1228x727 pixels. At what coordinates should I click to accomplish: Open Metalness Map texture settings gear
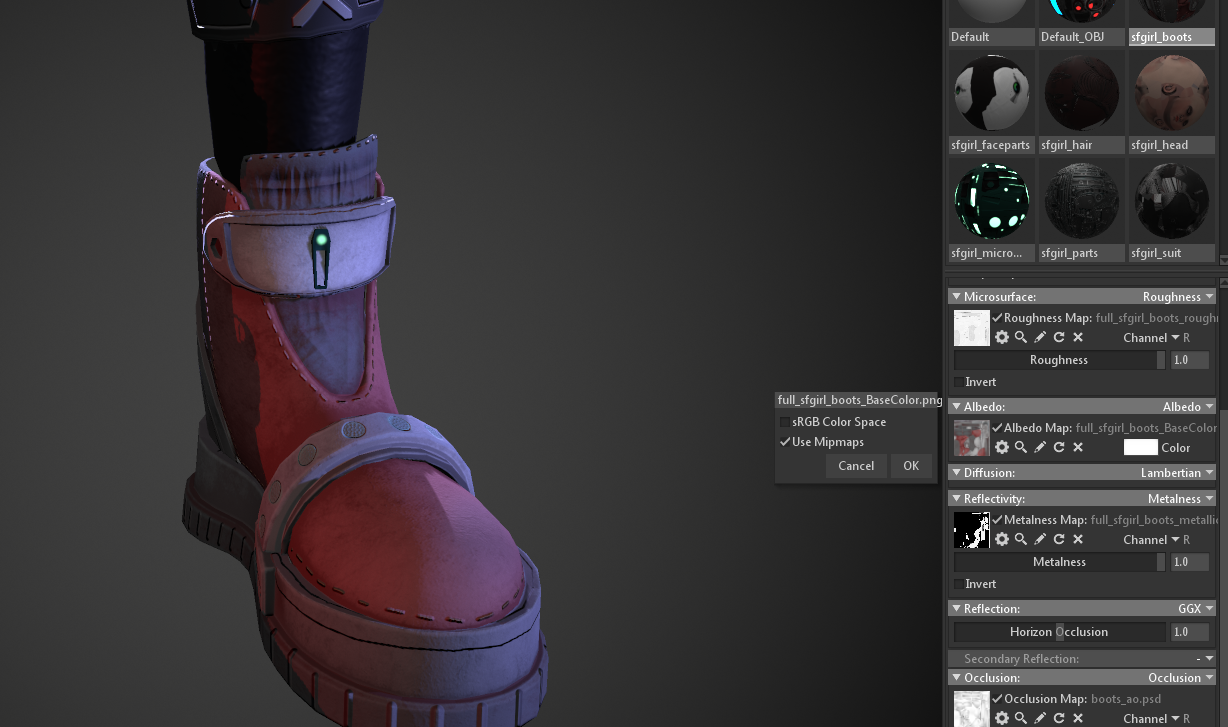[x=1002, y=540]
